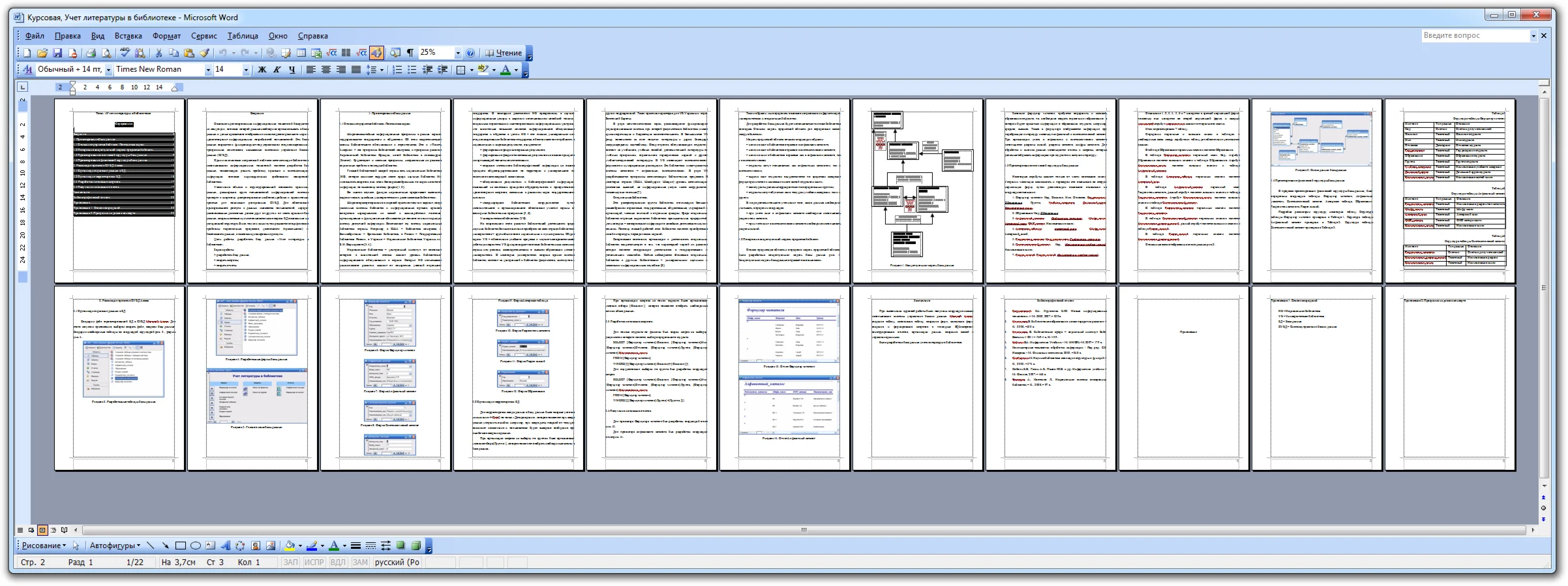Viewport: 1568px width, 586px height.
Task: Justify the paragraph text
Action: 356,69
